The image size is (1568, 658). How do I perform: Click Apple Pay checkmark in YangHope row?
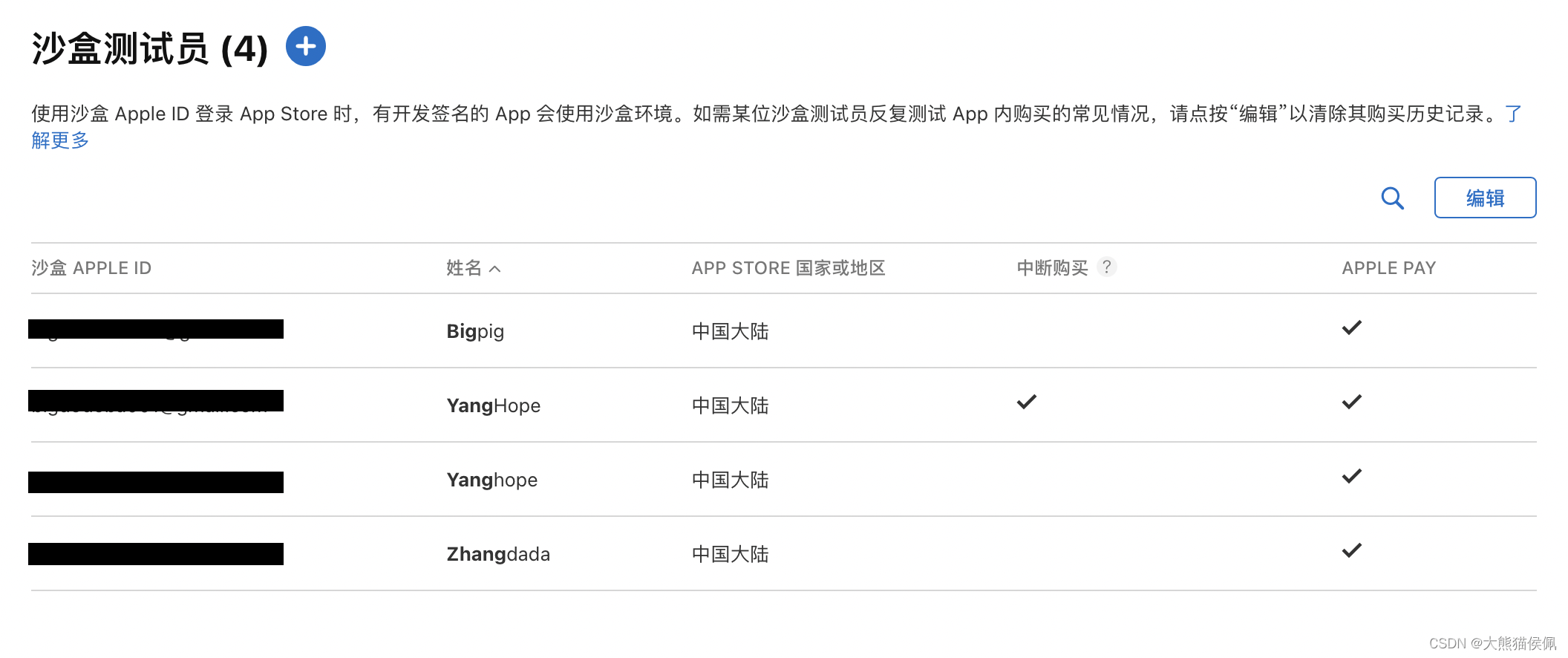point(1352,402)
